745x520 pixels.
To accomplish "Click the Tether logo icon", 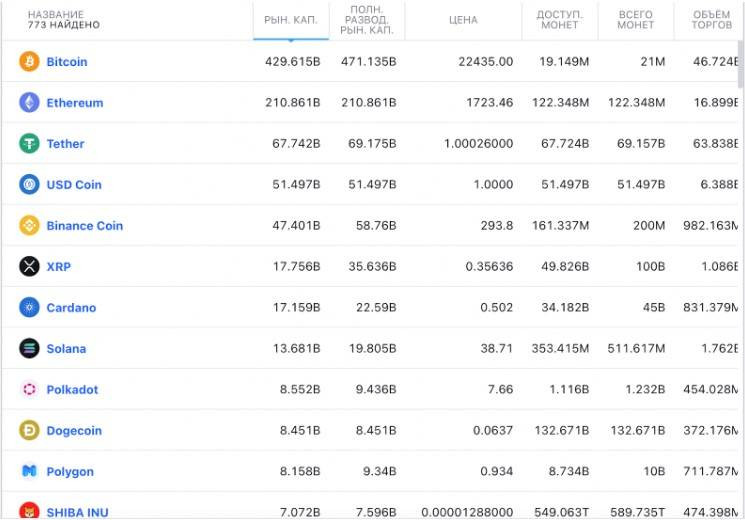I will [x=29, y=144].
